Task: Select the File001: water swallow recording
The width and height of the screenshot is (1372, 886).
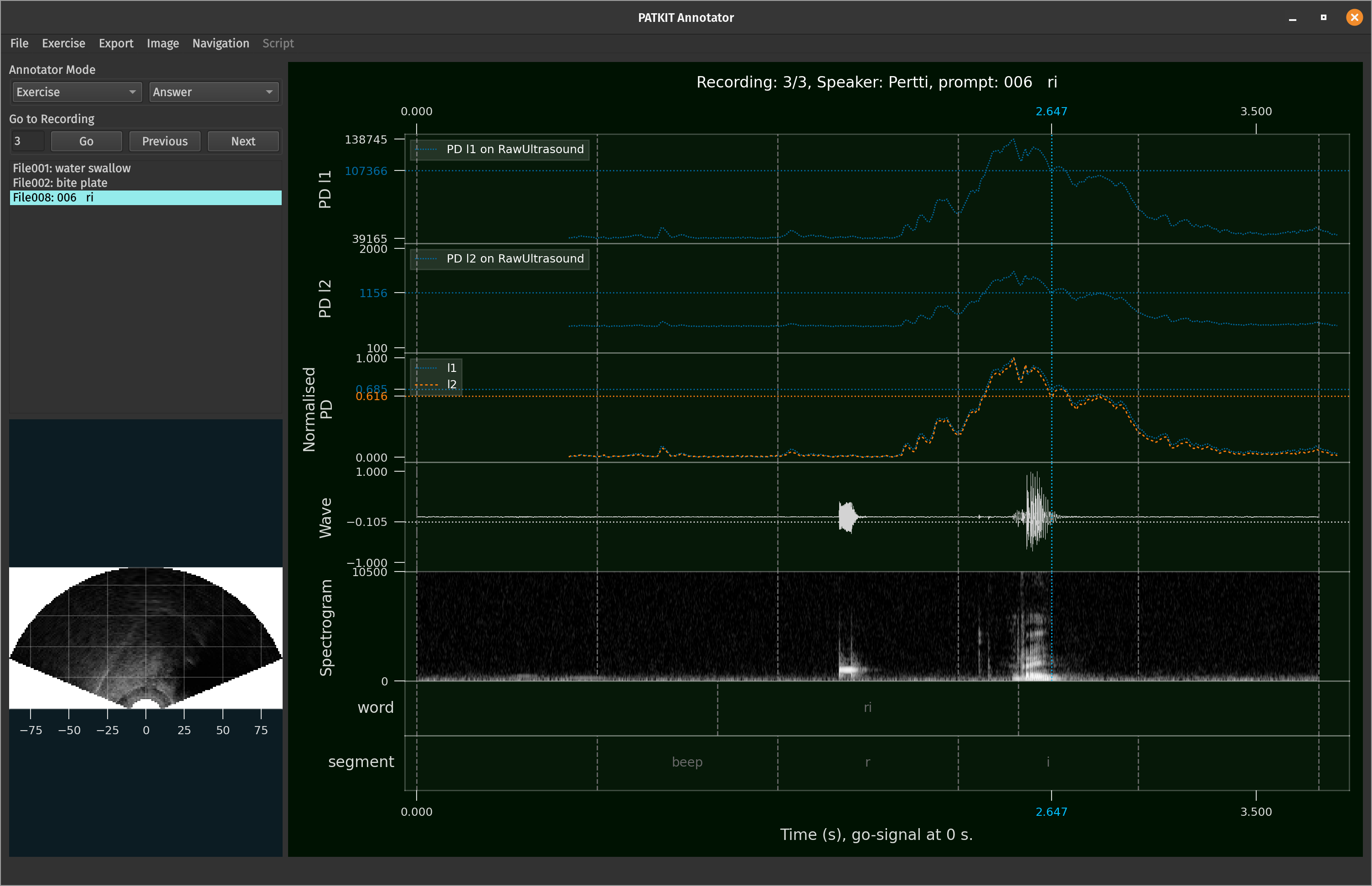Action: (71, 168)
